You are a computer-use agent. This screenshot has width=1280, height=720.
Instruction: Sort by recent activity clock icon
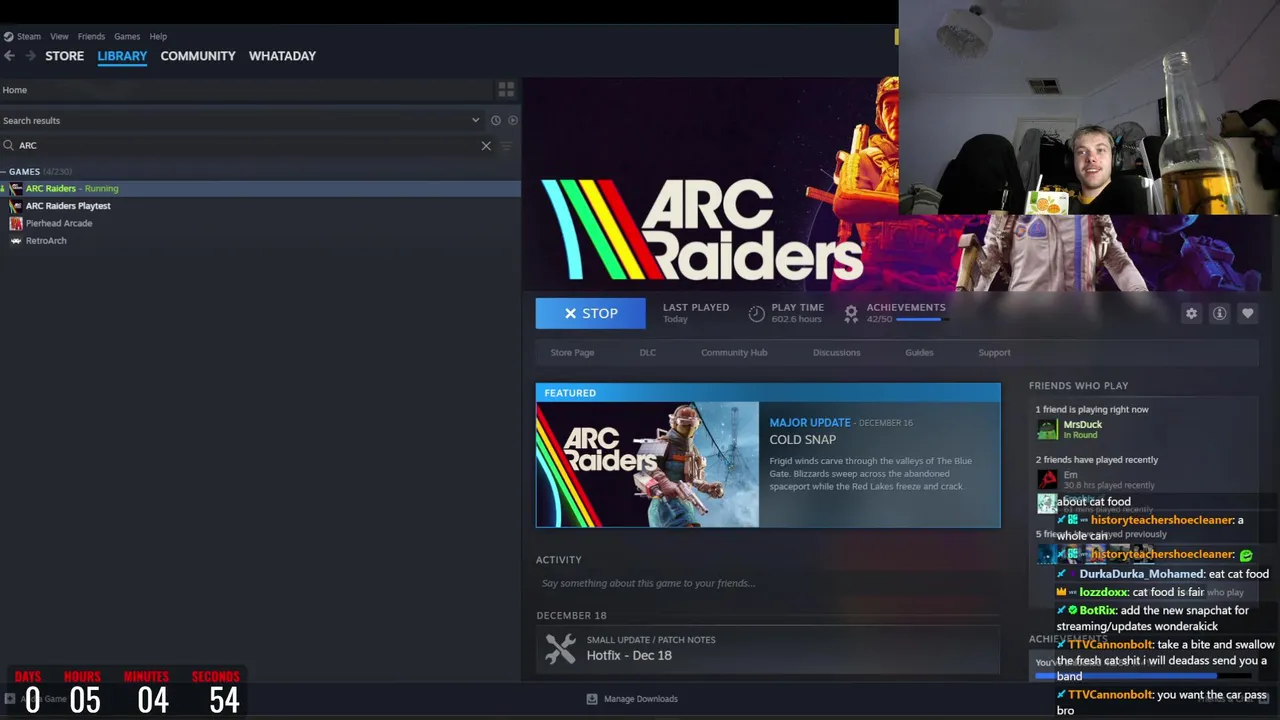coord(495,120)
